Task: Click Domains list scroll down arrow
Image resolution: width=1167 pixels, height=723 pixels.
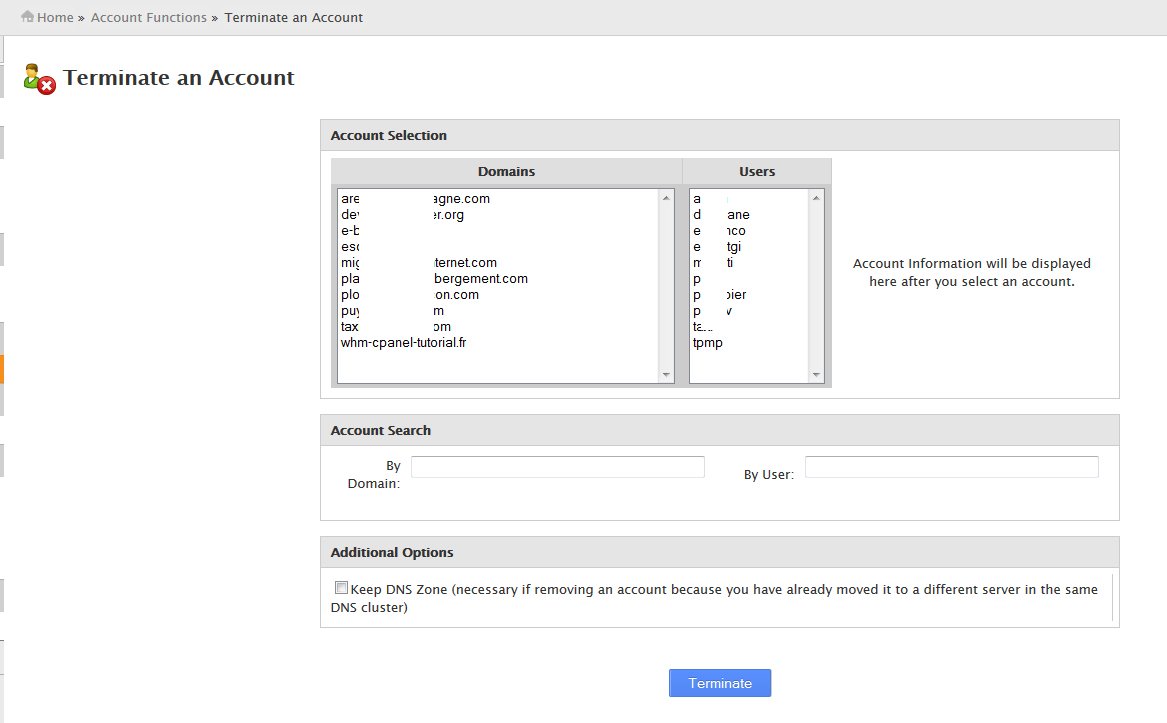Action: [666, 375]
